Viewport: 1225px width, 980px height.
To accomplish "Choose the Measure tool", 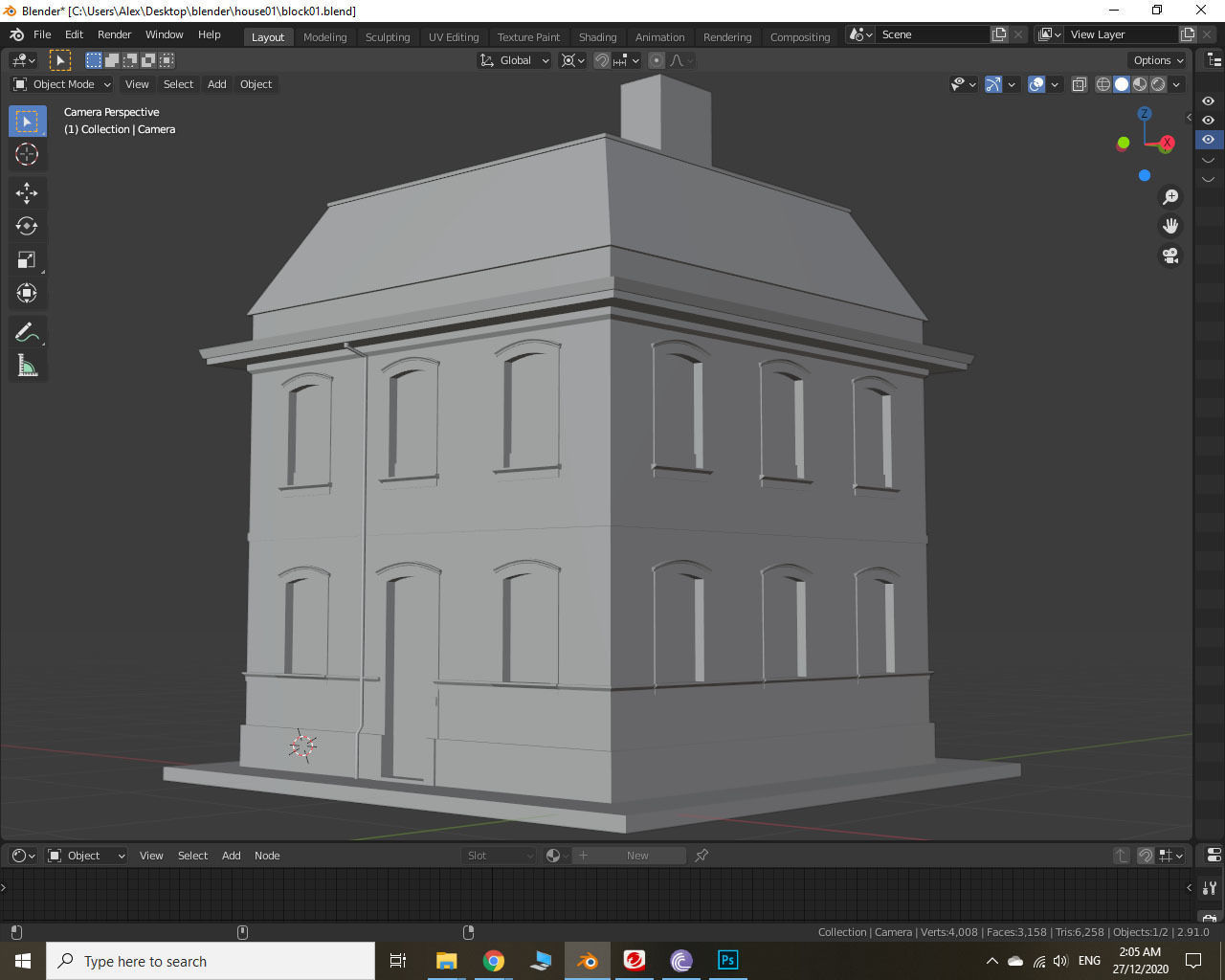I will pyautogui.click(x=27, y=366).
